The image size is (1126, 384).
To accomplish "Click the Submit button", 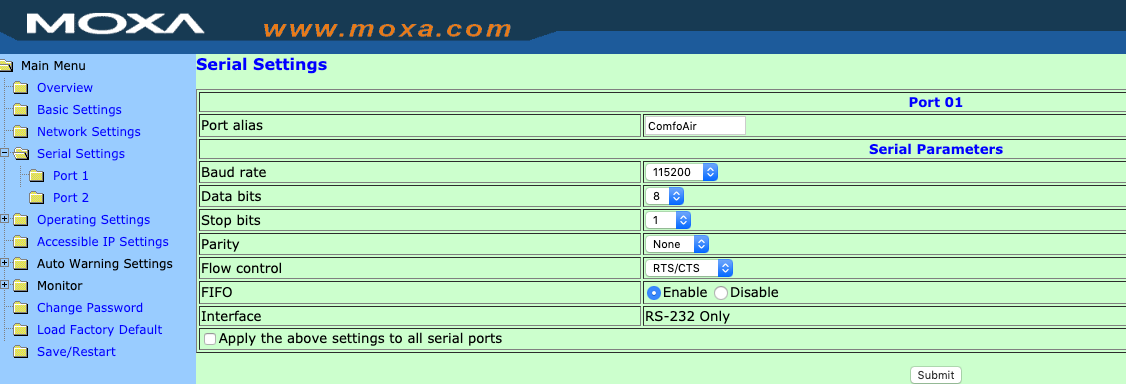I will point(936,375).
